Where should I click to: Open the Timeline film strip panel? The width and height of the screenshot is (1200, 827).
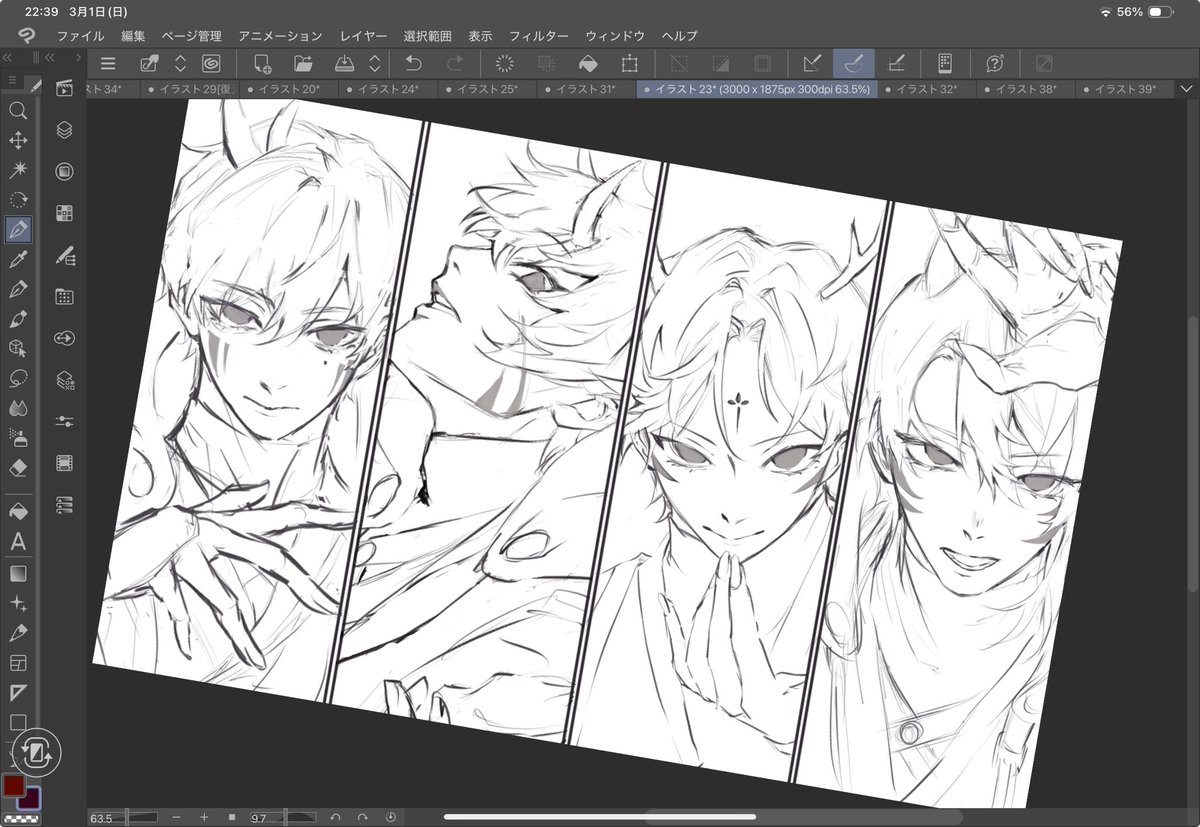click(65, 463)
